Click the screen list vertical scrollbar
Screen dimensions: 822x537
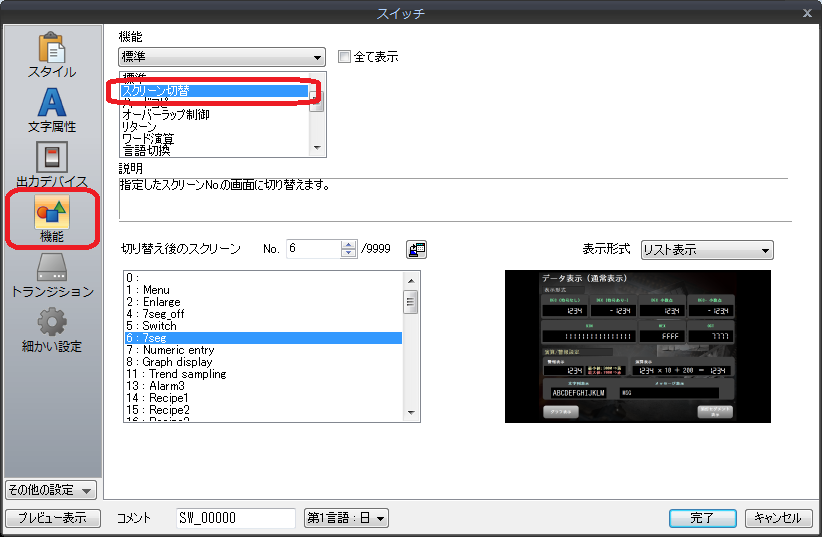[410, 345]
